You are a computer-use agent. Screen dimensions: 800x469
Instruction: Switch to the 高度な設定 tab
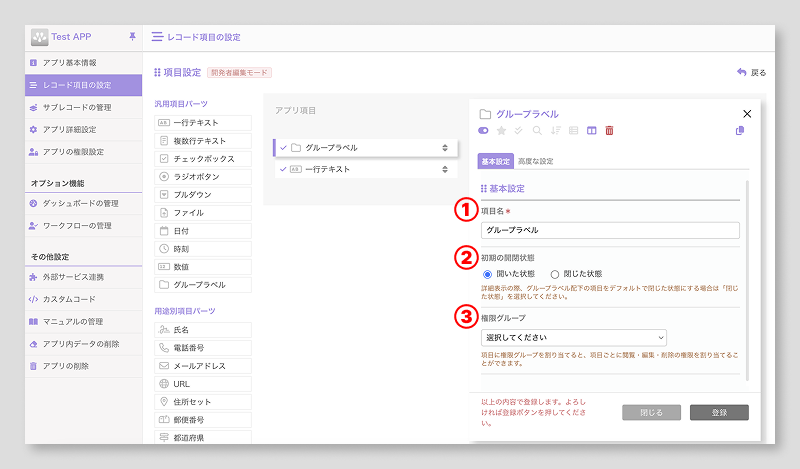(x=536, y=161)
